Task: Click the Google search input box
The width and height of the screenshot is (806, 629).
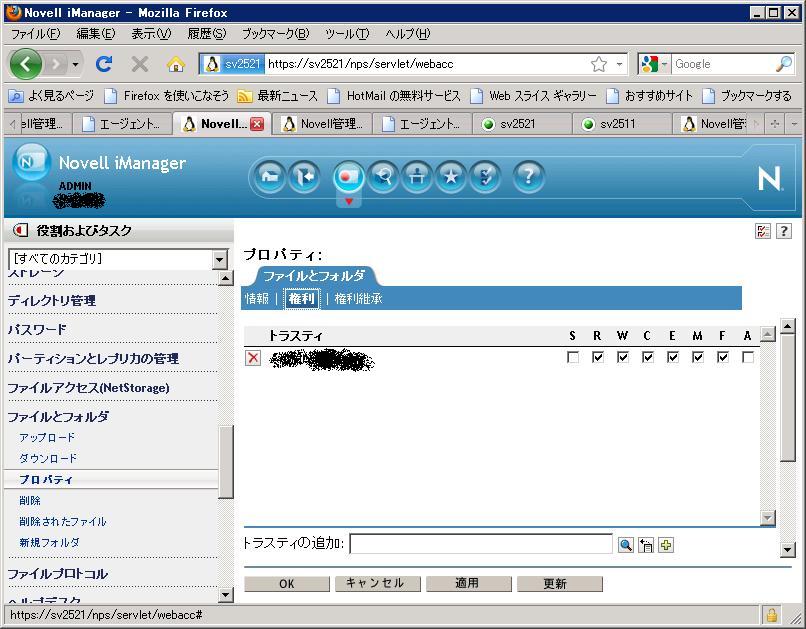Action: [723, 64]
